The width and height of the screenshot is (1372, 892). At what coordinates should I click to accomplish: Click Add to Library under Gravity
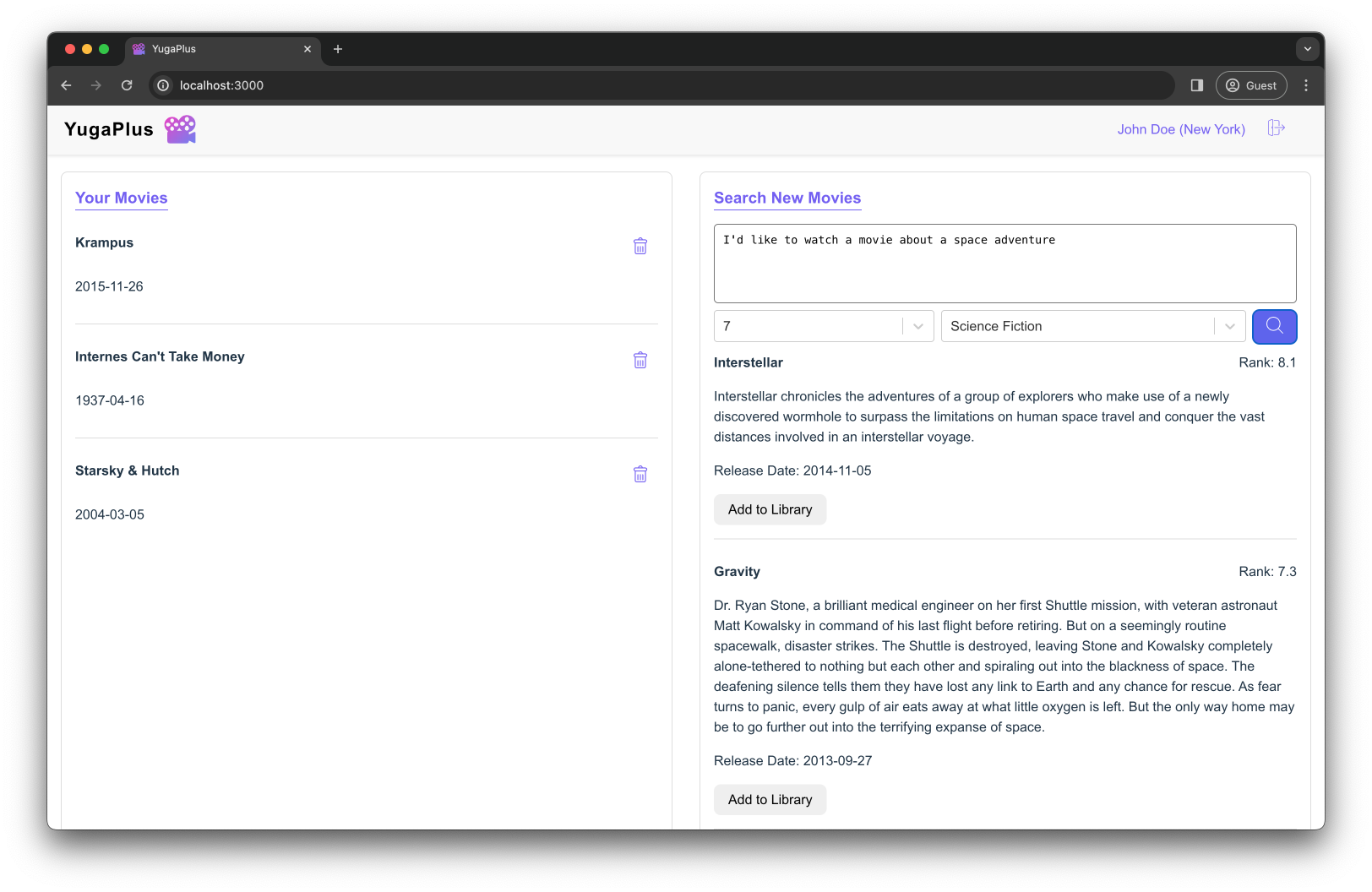[x=770, y=799]
